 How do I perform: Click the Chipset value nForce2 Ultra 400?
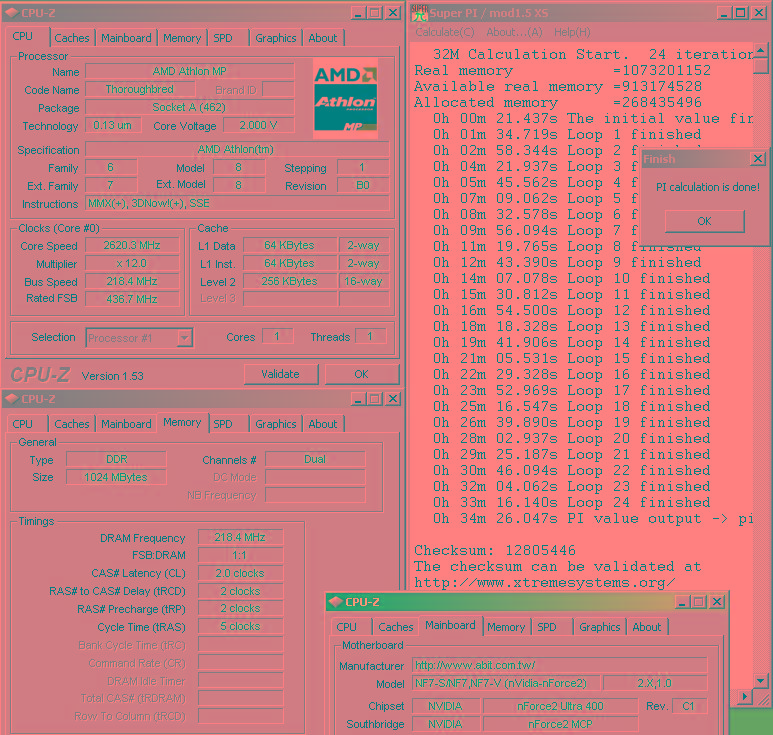point(561,706)
